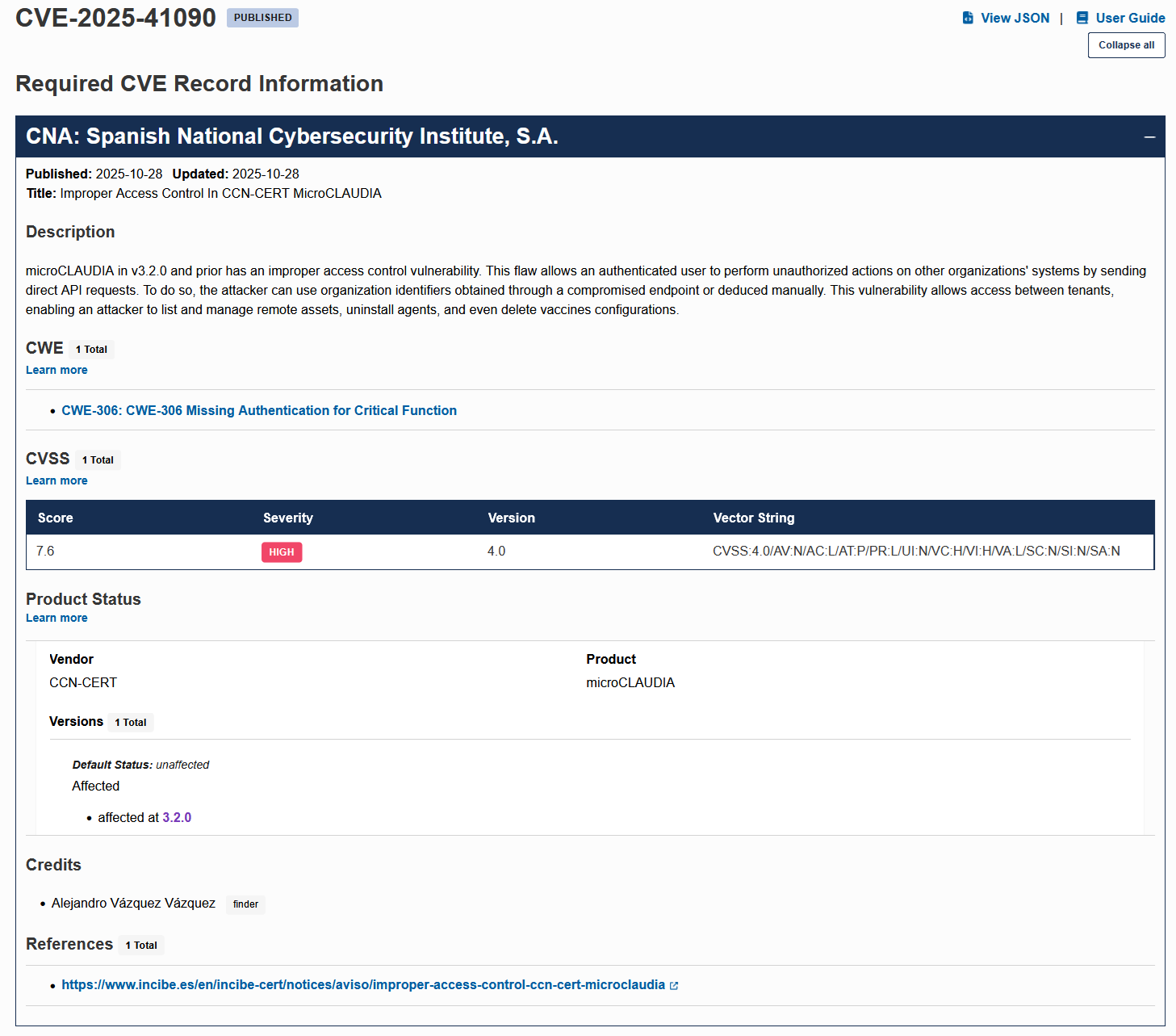Click the credit name Alejandro Vázquez Vázquez

133,904
